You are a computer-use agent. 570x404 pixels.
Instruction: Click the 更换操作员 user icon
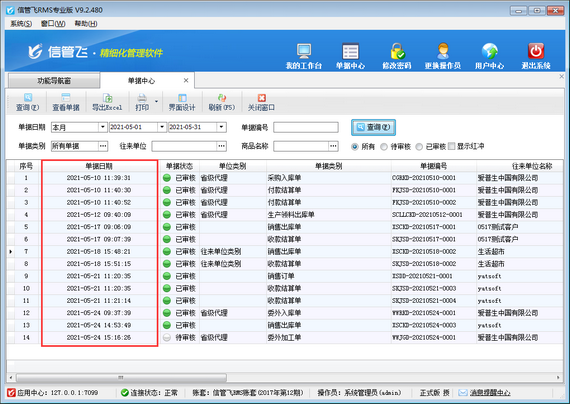[x=443, y=51]
